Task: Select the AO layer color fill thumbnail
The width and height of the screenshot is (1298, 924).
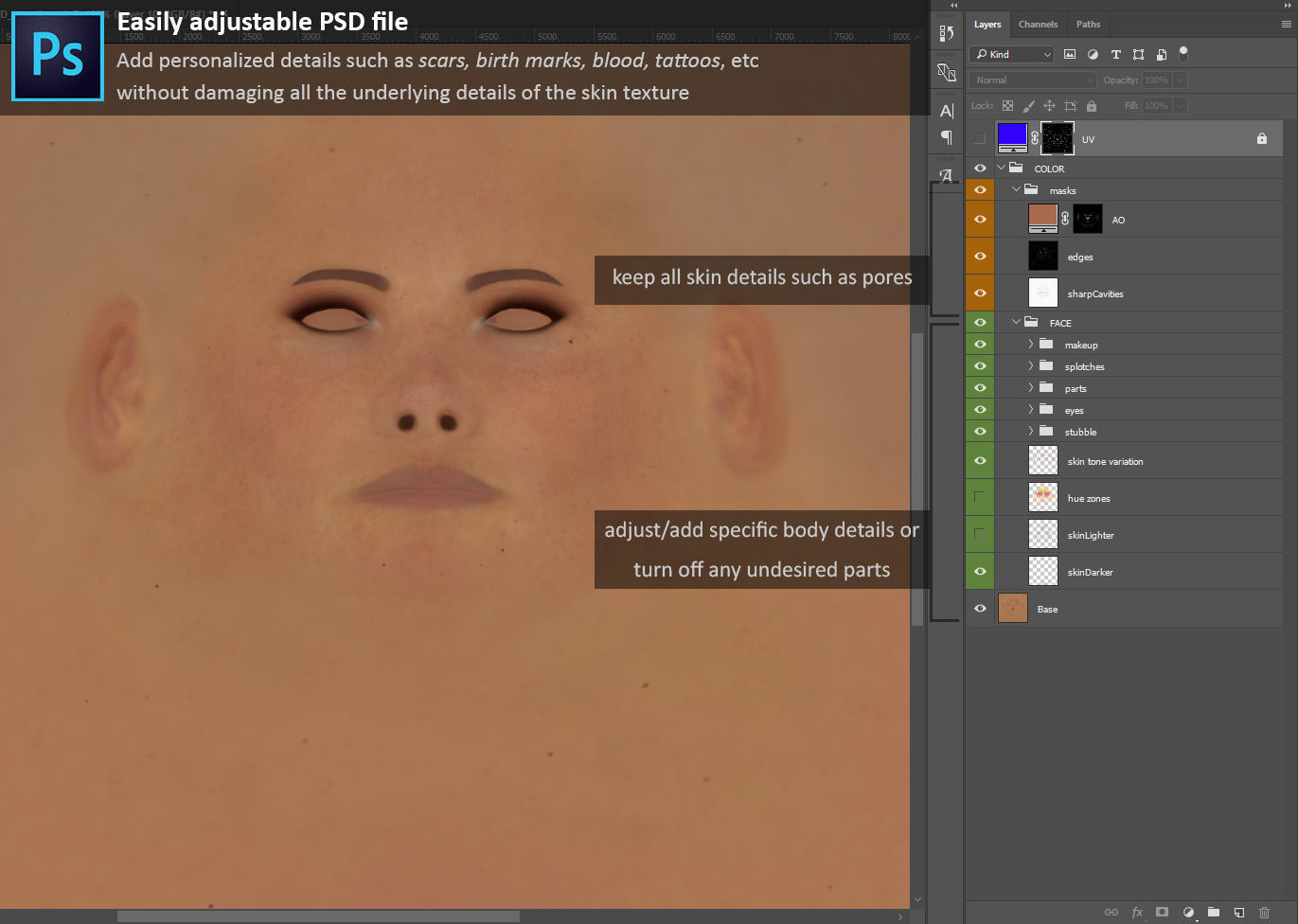Action: pyautogui.click(x=1043, y=219)
